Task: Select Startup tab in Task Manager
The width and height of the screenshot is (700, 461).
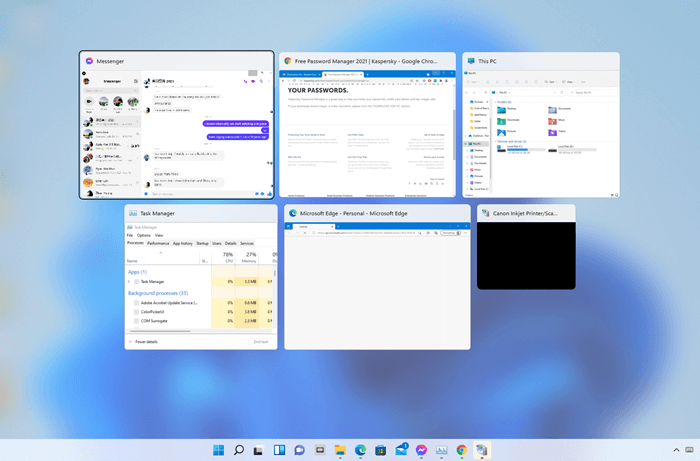Action: click(202, 243)
